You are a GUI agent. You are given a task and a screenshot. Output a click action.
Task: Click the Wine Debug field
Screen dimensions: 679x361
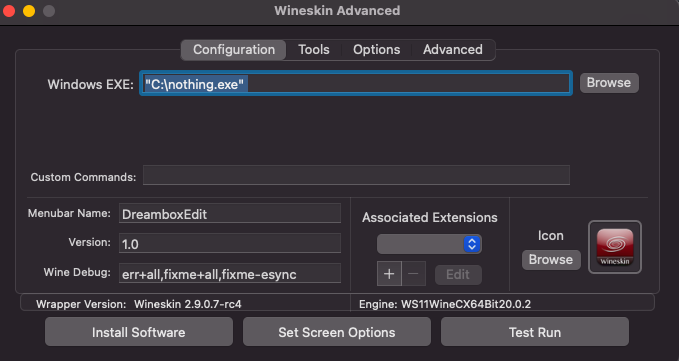pos(230,274)
